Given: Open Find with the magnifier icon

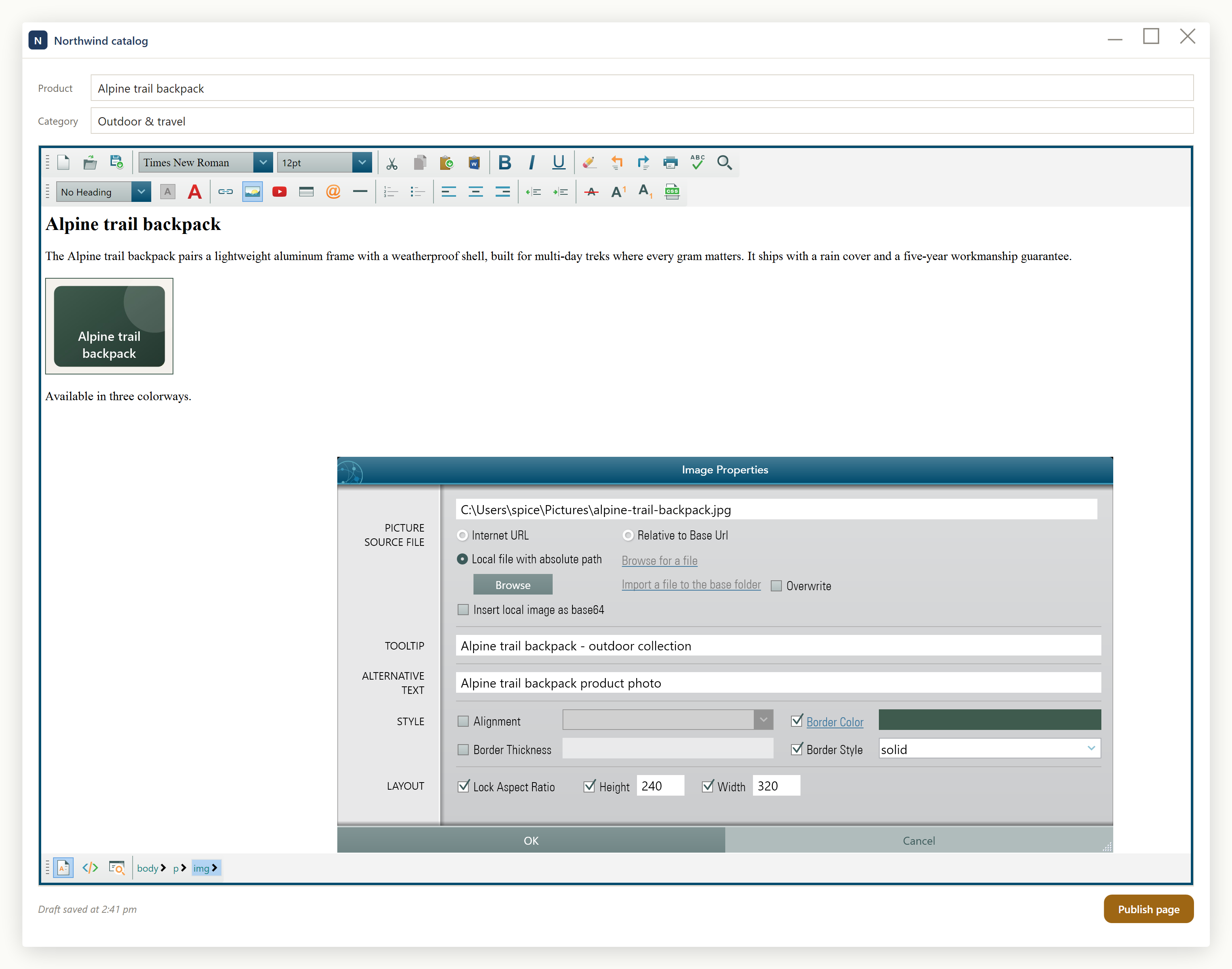Looking at the screenshot, I should (x=724, y=163).
